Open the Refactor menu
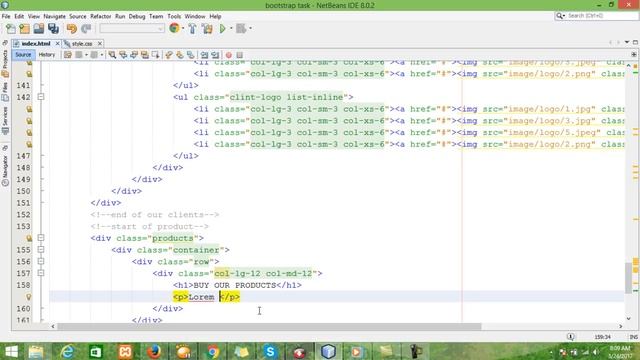The width and height of the screenshot is (640, 360). pyautogui.click(x=100, y=16)
